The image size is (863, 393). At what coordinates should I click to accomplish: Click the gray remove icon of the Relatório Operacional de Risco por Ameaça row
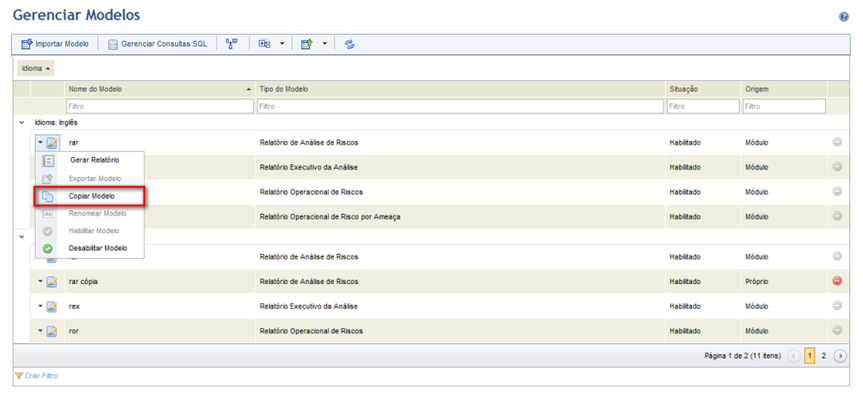tap(837, 216)
